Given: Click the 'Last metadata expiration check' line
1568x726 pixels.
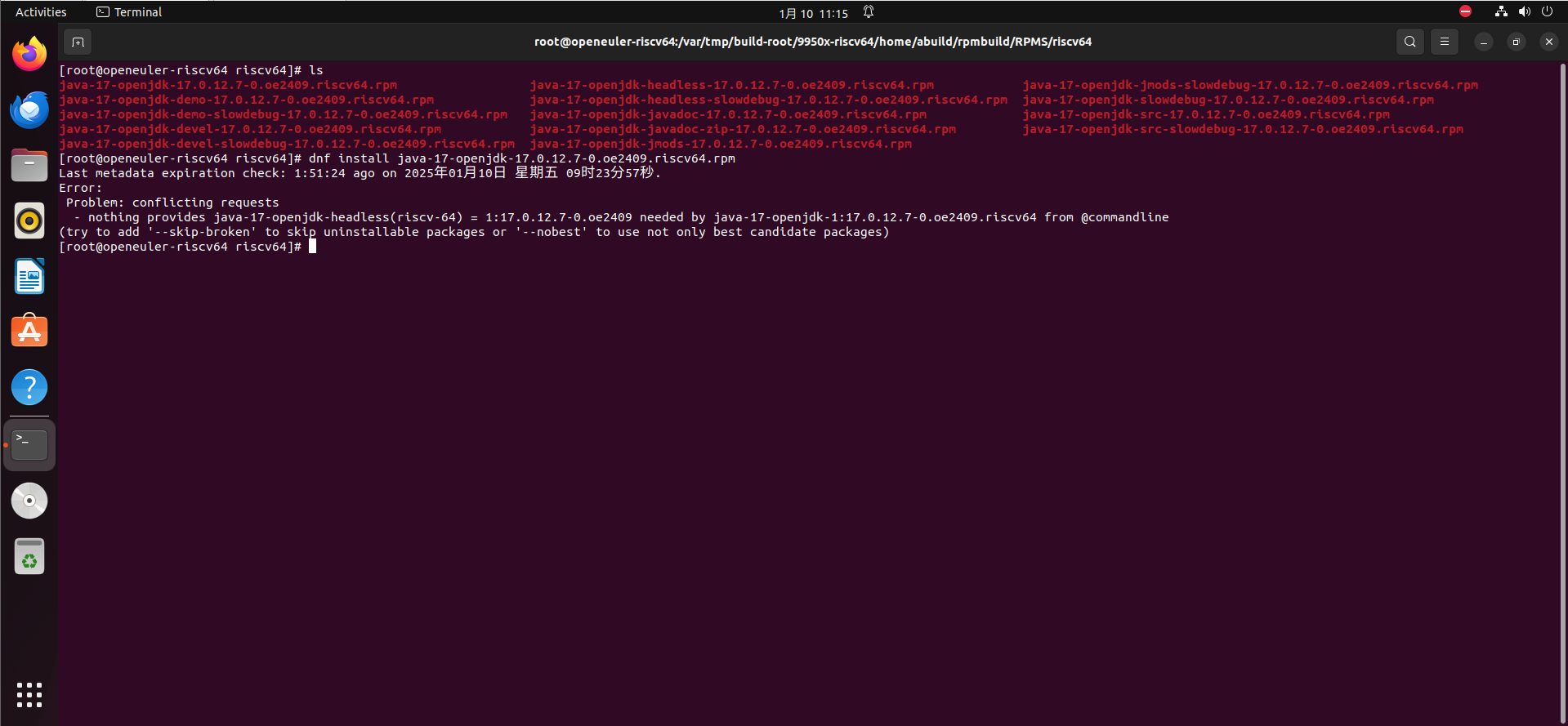Looking at the screenshot, I should 360,173.
